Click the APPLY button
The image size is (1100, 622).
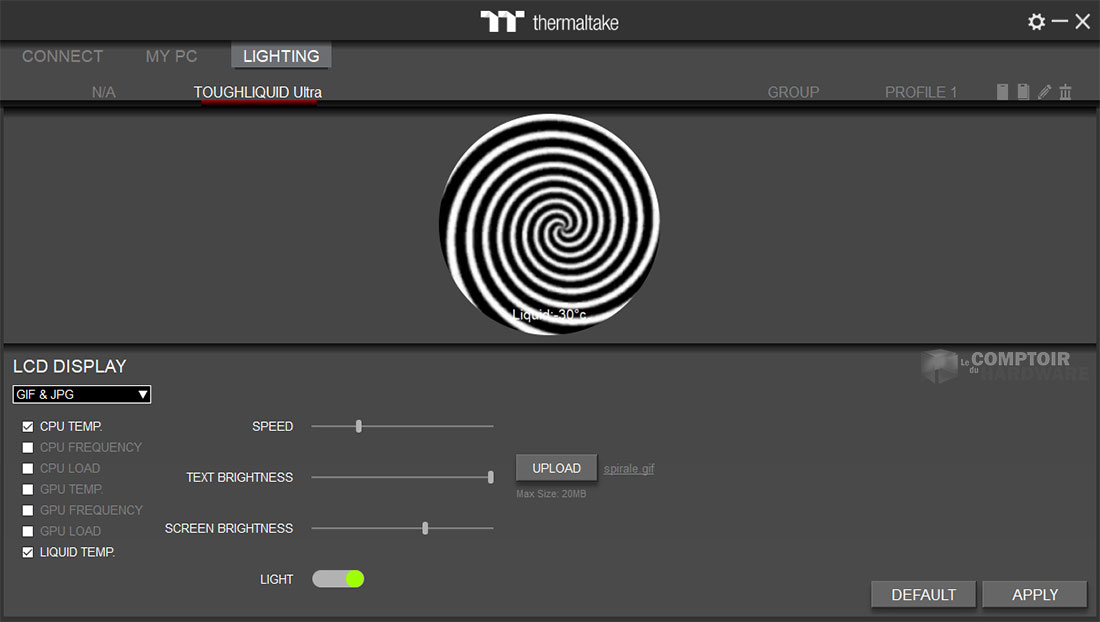pos(1034,594)
